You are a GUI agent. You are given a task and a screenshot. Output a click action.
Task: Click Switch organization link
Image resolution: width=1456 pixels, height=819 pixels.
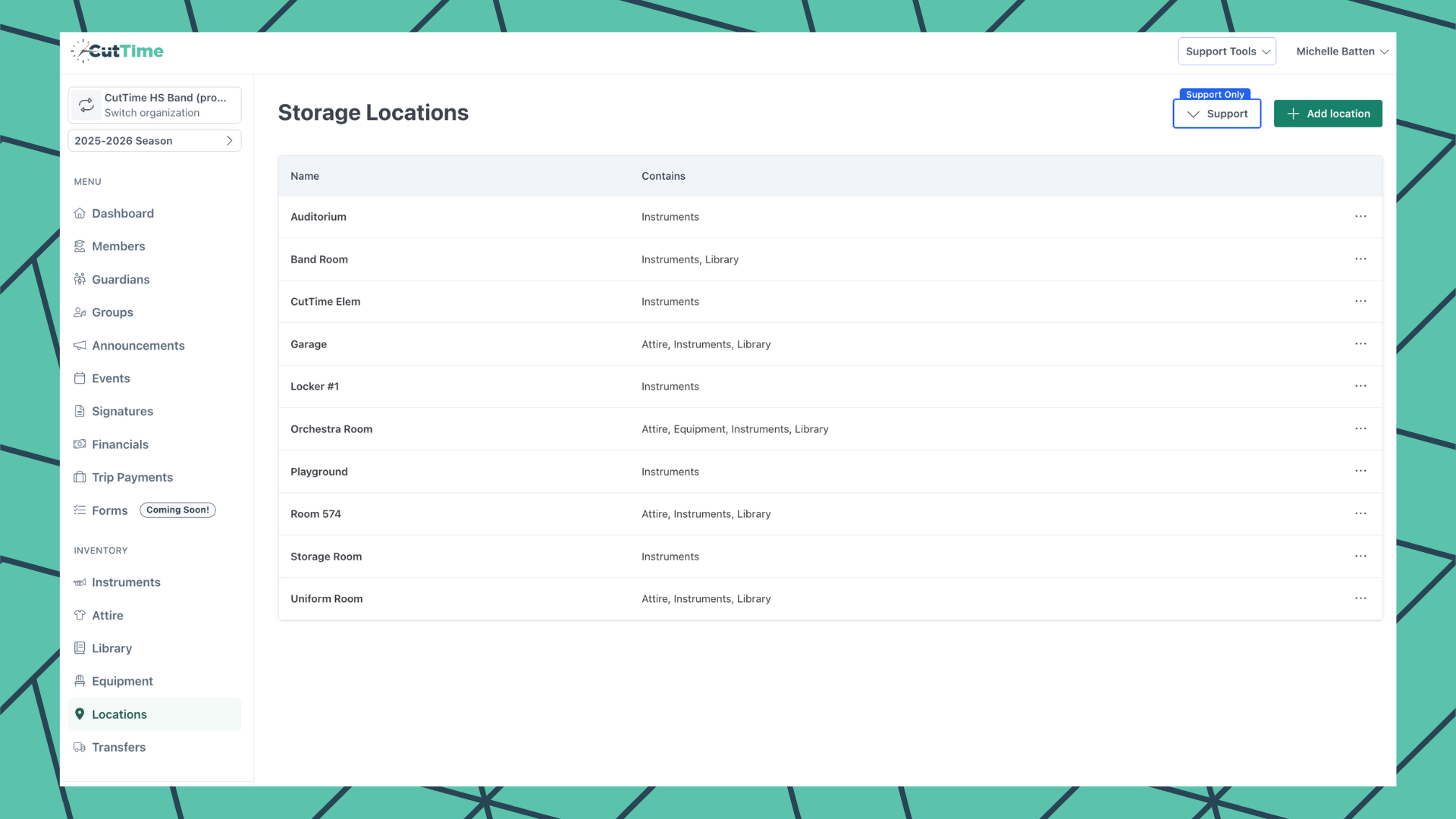(x=152, y=112)
